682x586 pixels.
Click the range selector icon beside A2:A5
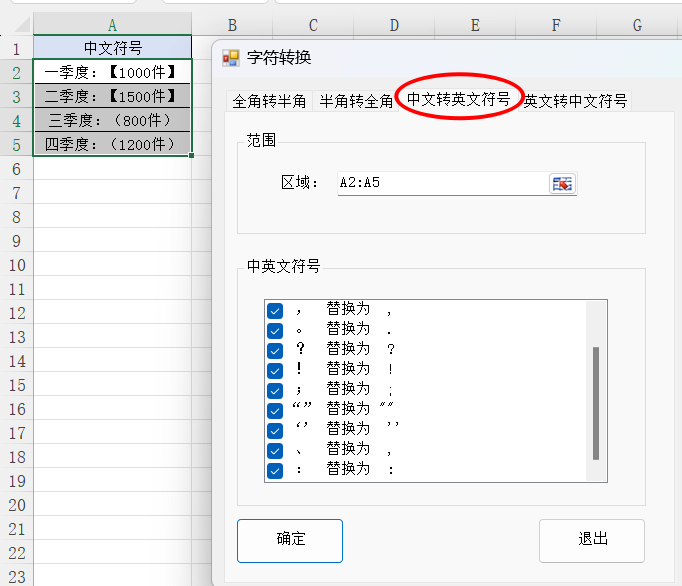[562, 184]
